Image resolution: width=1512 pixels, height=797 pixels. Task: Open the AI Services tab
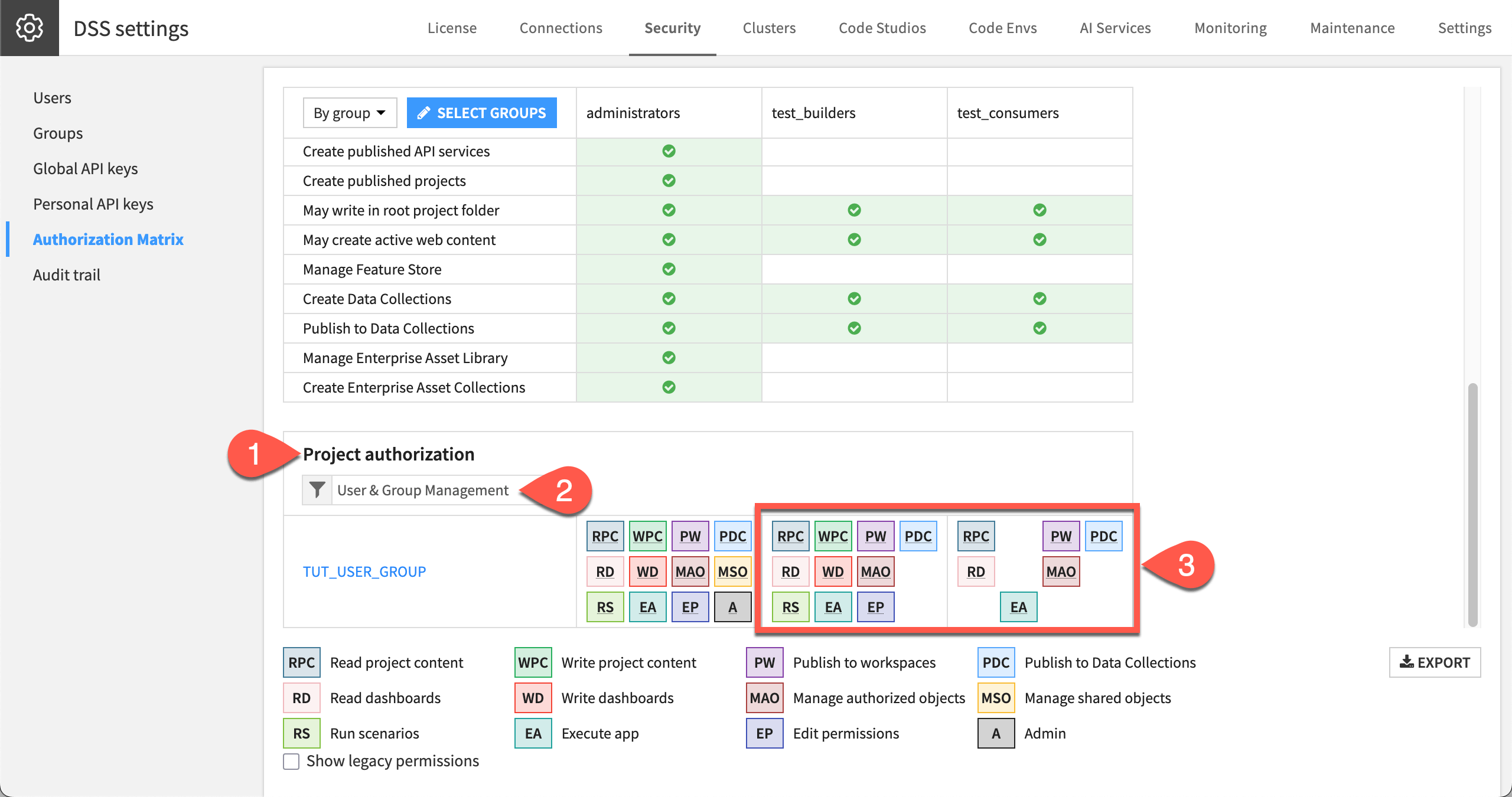coord(1115,28)
